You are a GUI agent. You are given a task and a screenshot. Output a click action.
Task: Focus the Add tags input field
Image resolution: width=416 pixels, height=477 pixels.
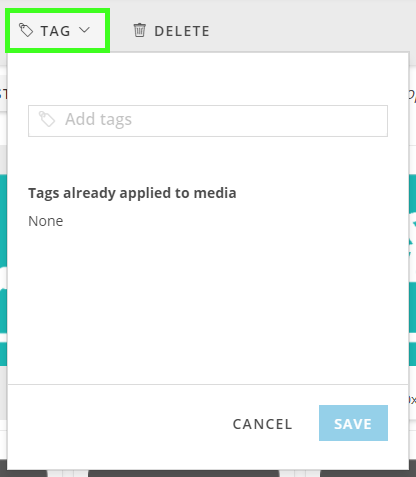pos(208,121)
